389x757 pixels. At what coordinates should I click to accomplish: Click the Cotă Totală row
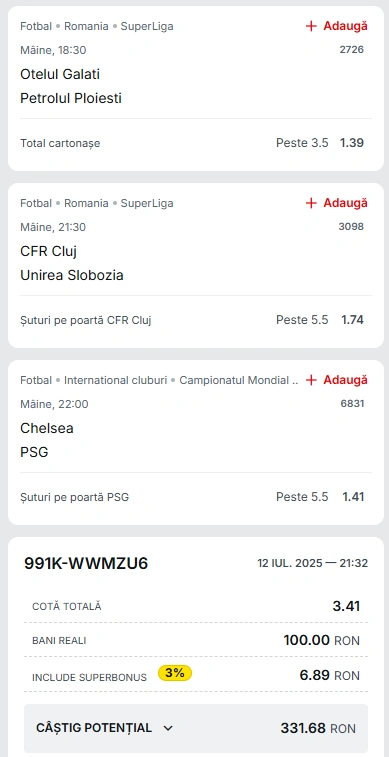(x=196, y=606)
